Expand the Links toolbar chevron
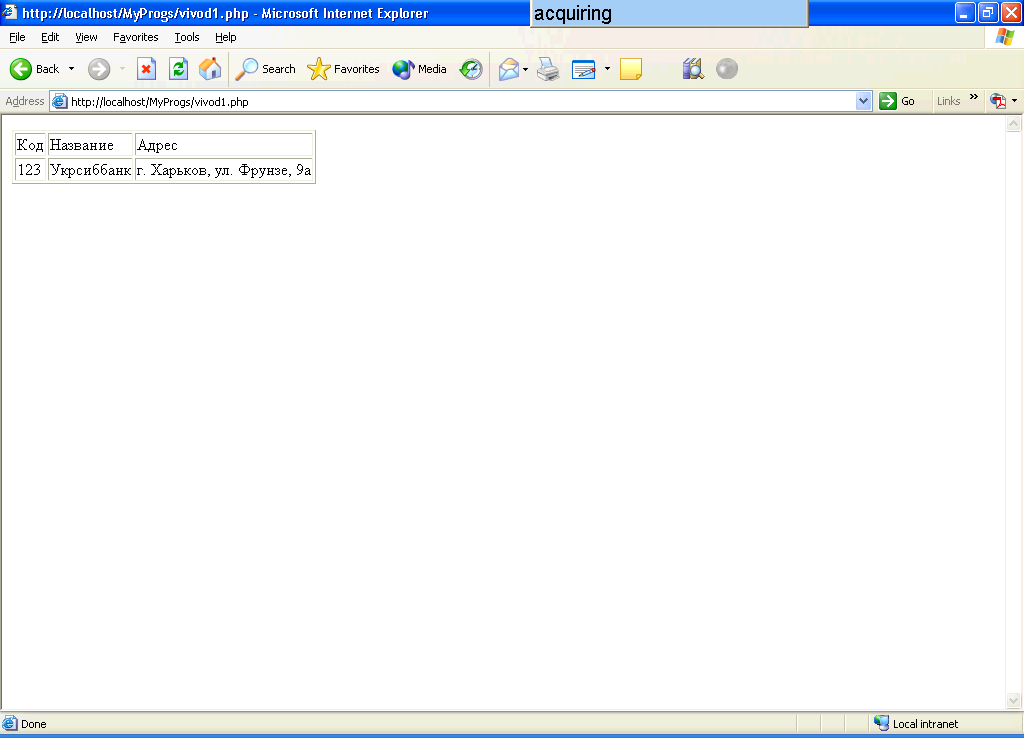This screenshot has height=738, width=1024. (x=974, y=97)
